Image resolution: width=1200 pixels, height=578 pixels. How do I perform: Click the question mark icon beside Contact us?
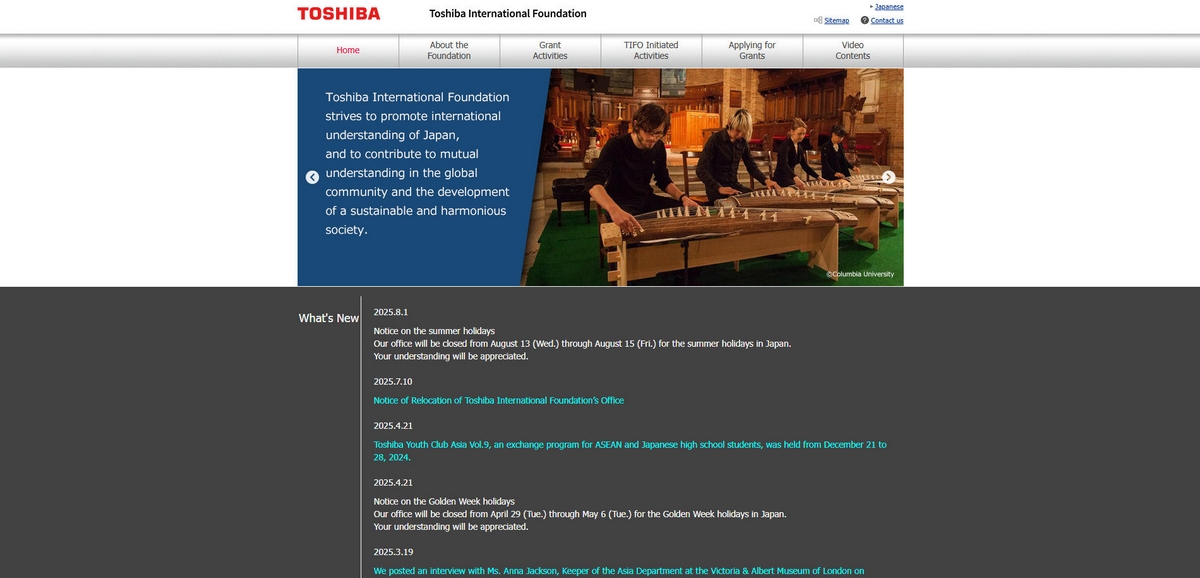pyautogui.click(x=865, y=20)
